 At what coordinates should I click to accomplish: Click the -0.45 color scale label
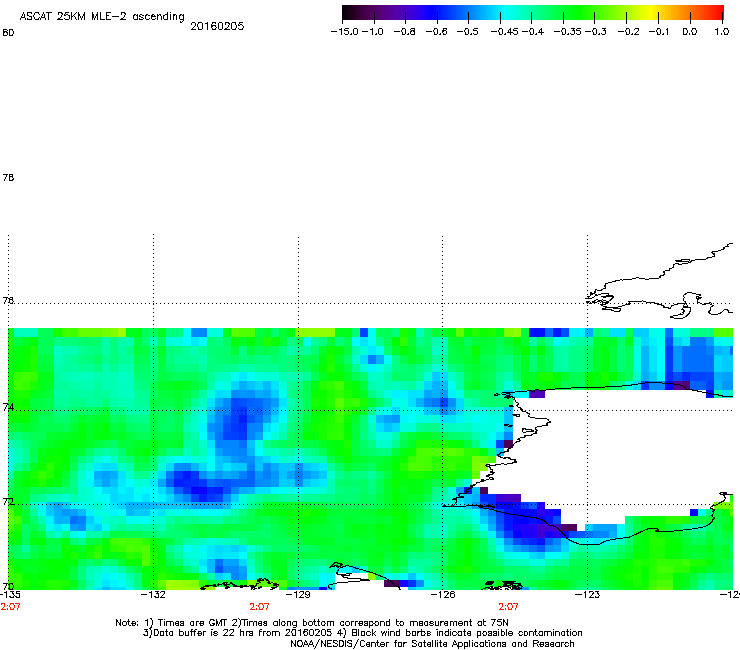505,32
